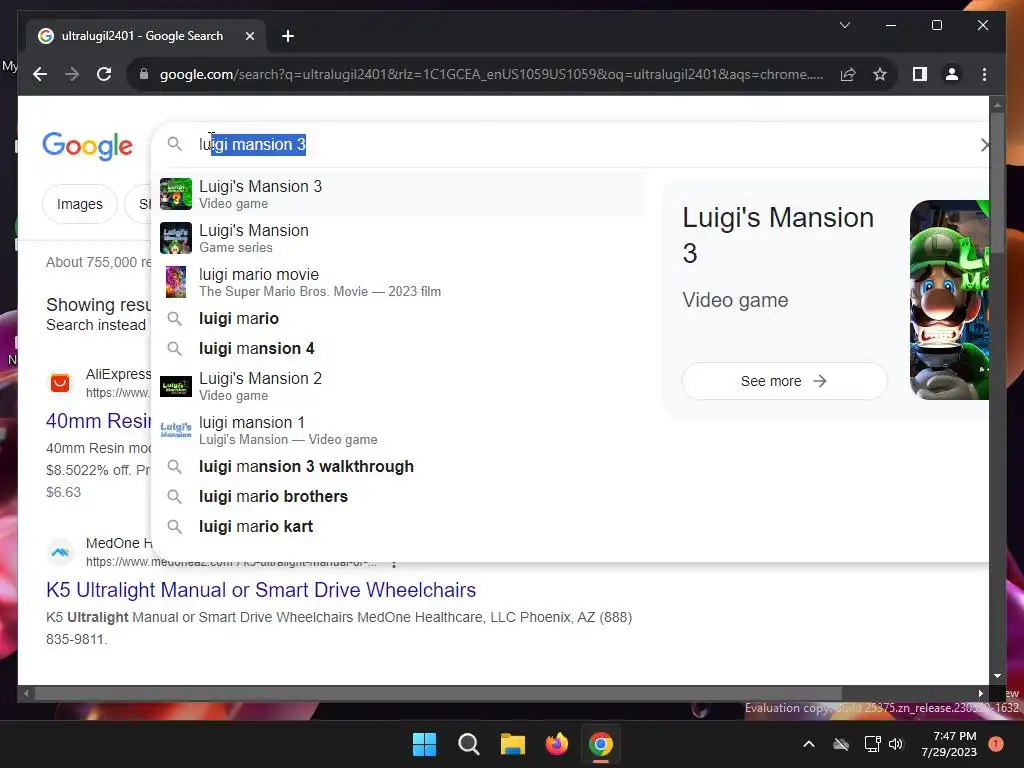Choose luigi mario kart suggestion
The width and height of the screenshot is (1024, 768).
[402, 527]
